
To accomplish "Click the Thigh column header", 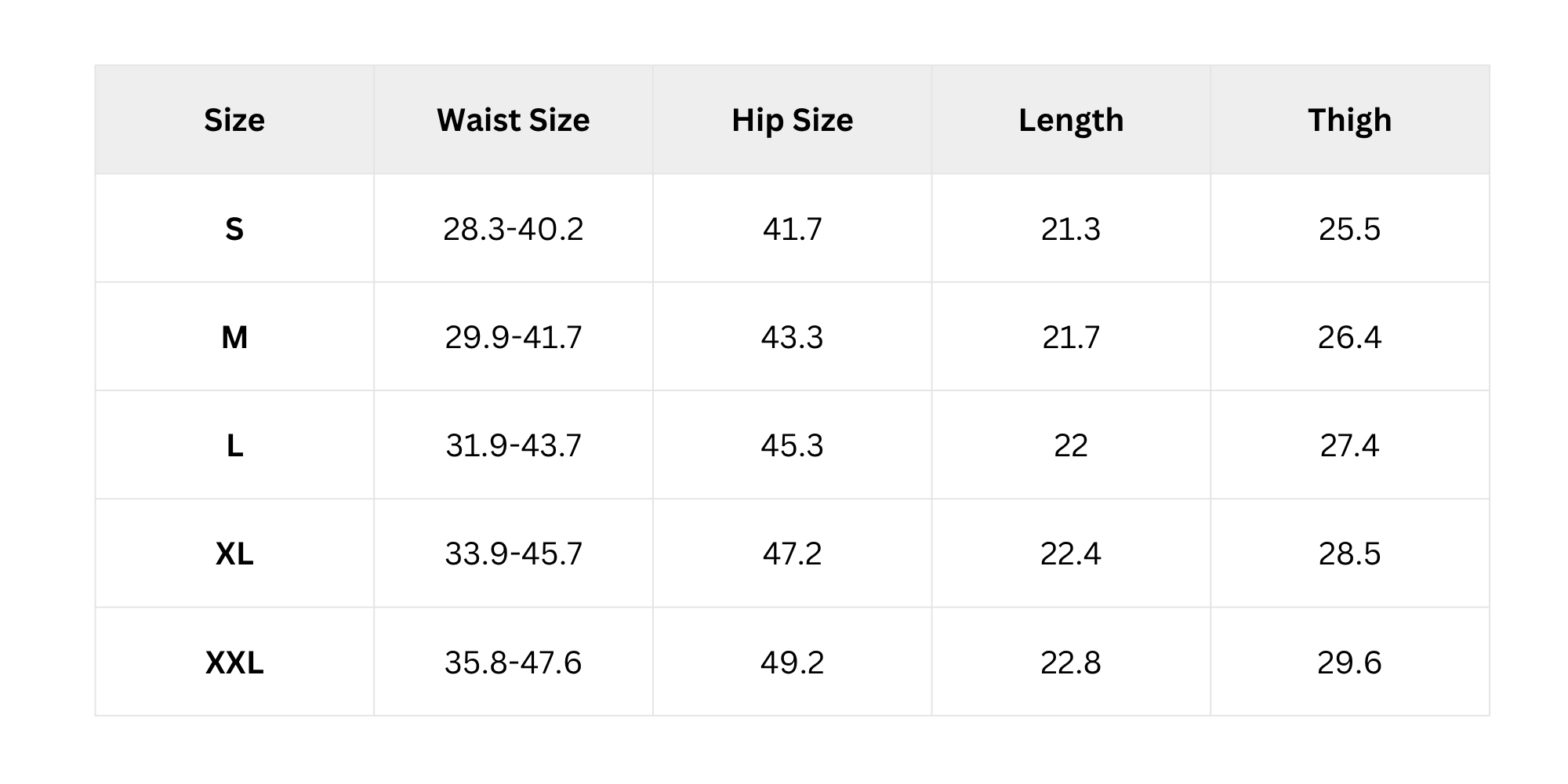I will click(x=1350, y=120).
